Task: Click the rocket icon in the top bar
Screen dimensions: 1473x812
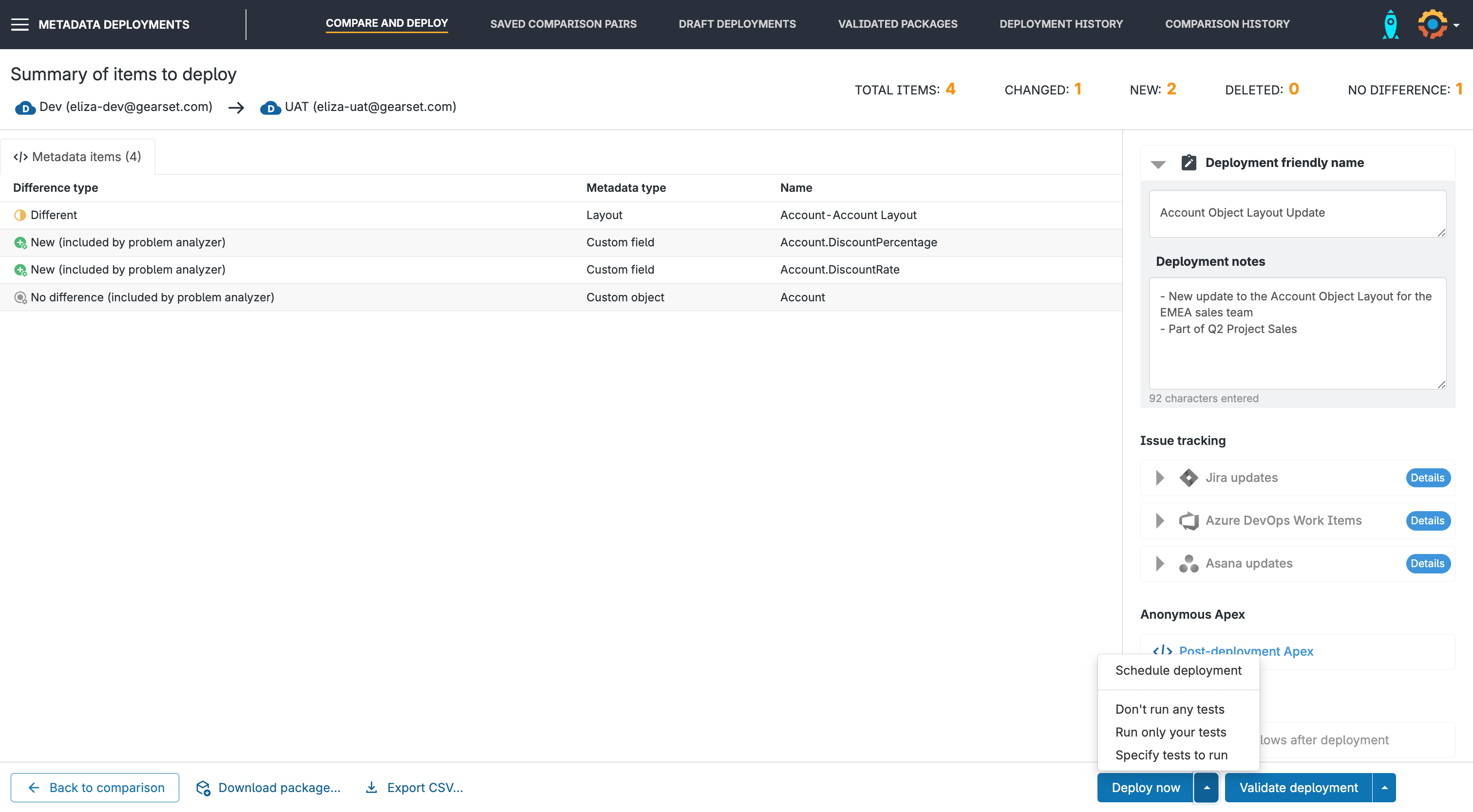Action: pyautogui.click(x=1391, y=24)
